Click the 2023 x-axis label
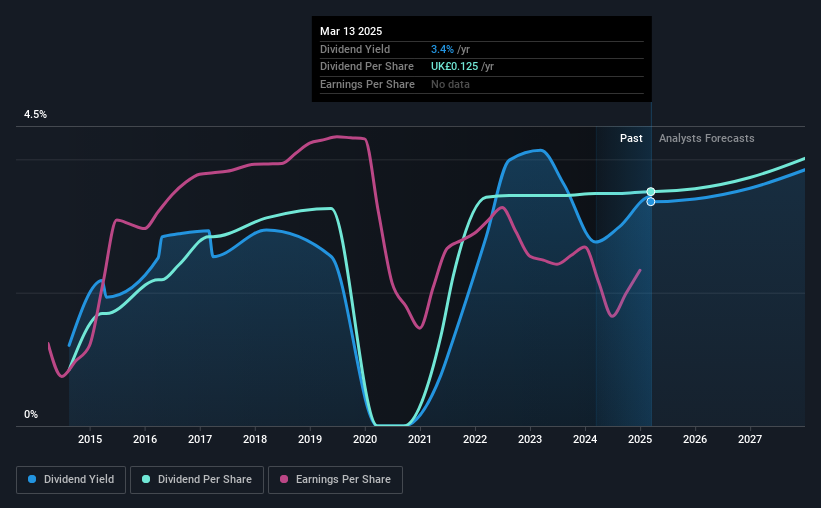The width and height of the screenshot is (821, 508). [x=530, y=439]
